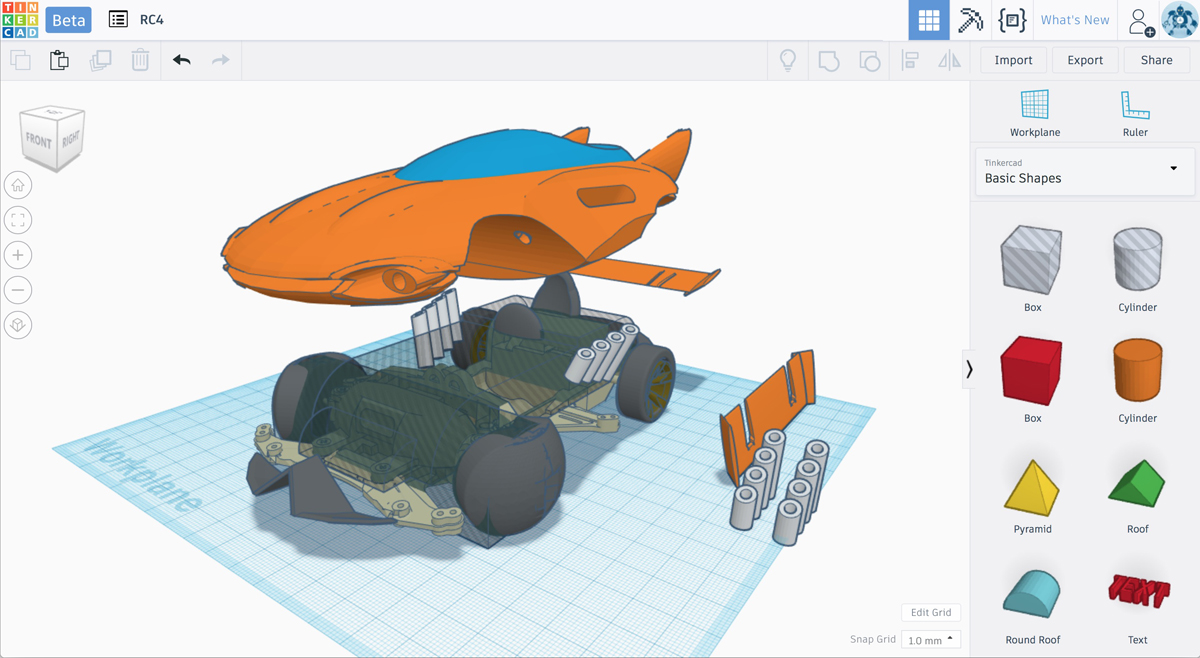
Task: Click the Edit Grid button
Action: click(931, 612)
